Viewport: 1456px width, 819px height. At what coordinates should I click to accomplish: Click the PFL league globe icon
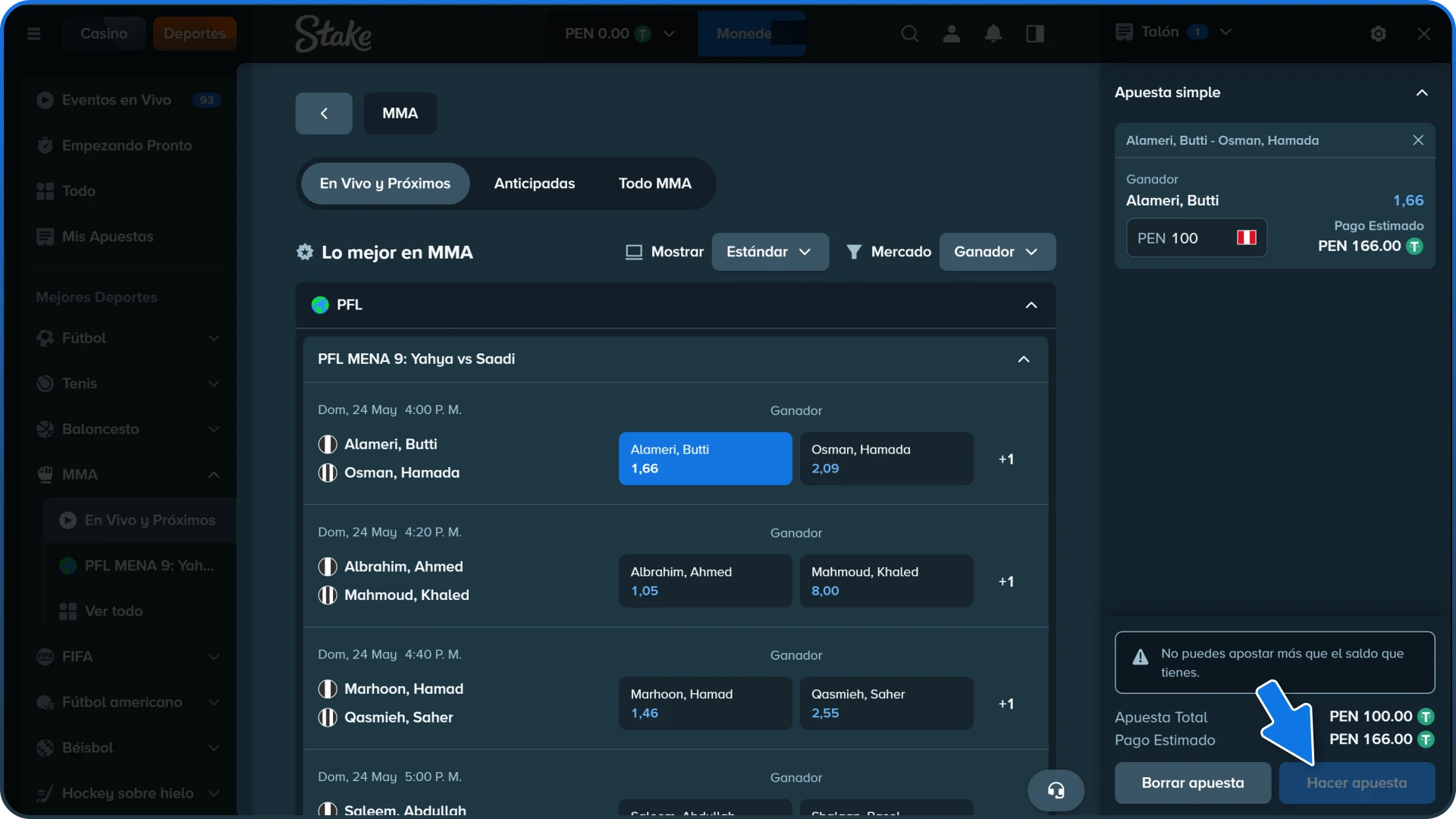(320, 305)
